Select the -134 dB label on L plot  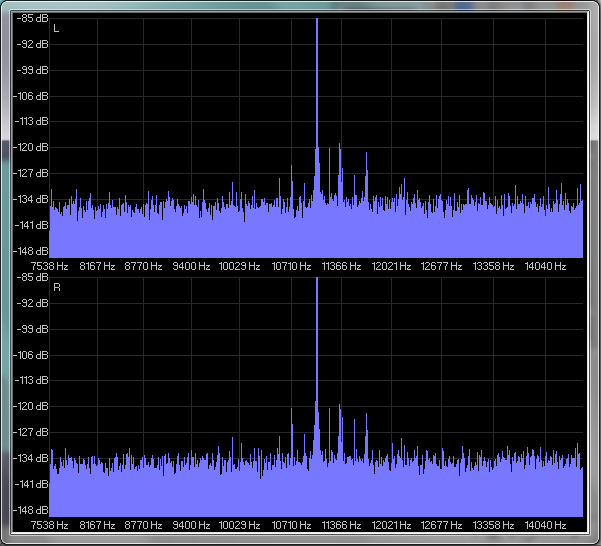point(31,199)
